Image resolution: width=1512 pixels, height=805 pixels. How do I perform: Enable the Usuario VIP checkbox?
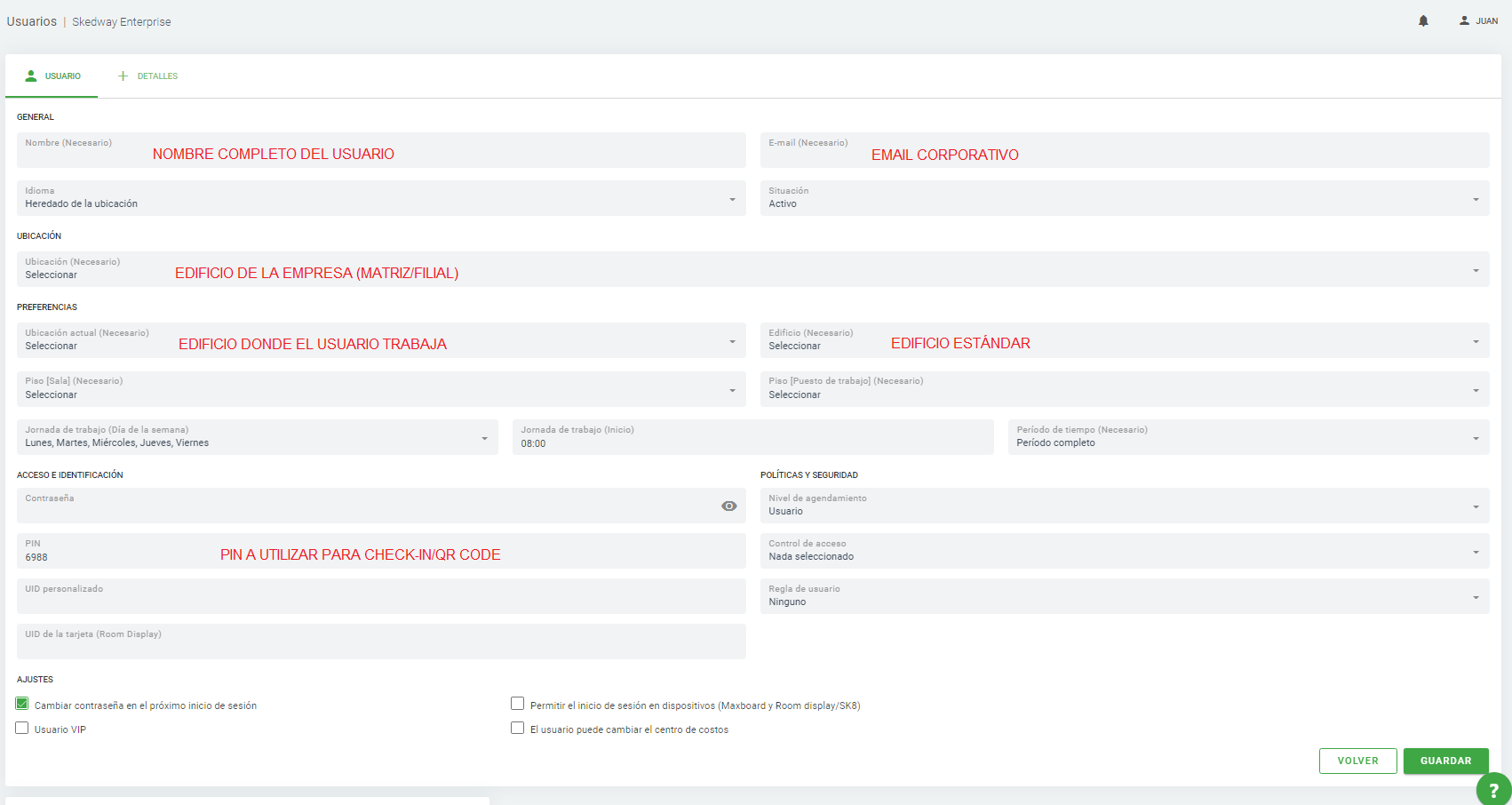pos(22,728)
